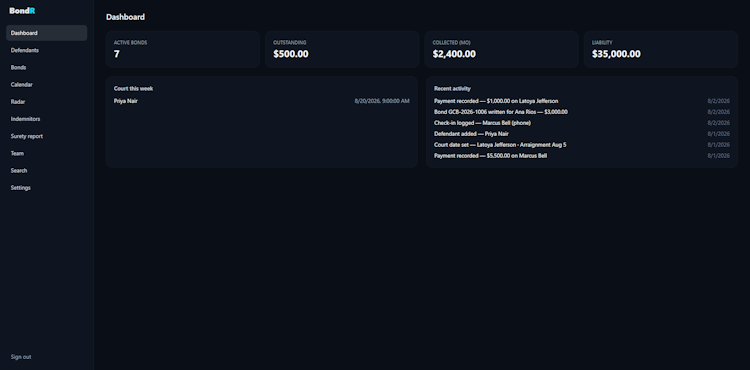
Task: Select the Active Bonds stat card
Action: pyautogui.click(x=183, y=49)
